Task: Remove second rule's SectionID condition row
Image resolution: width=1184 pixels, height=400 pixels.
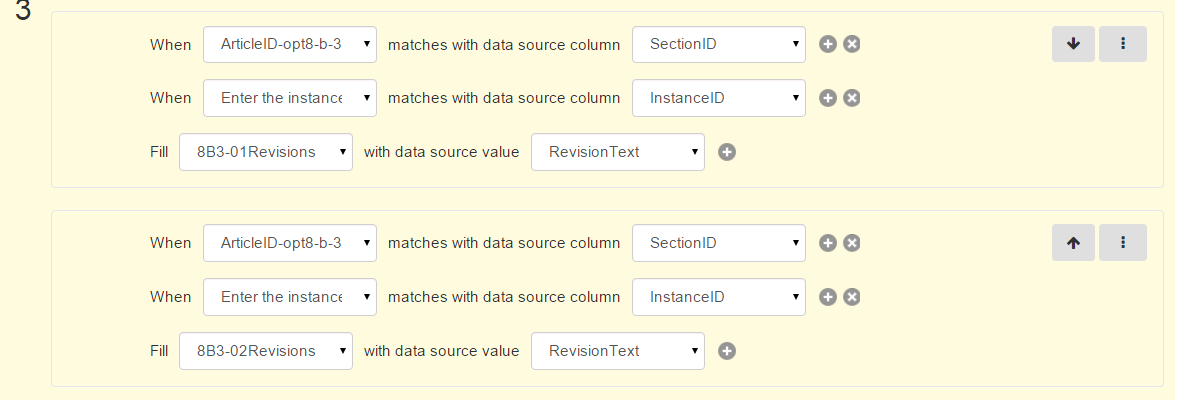Action: pyautogui.click(x=852, y=243)
